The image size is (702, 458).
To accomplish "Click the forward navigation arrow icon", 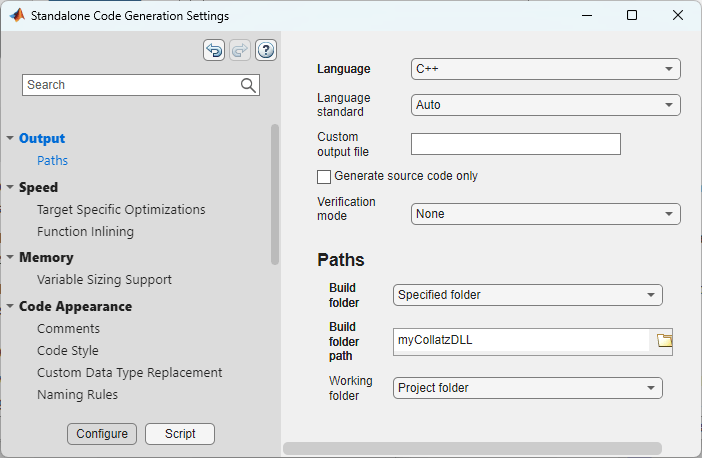I will coord(240,50).
